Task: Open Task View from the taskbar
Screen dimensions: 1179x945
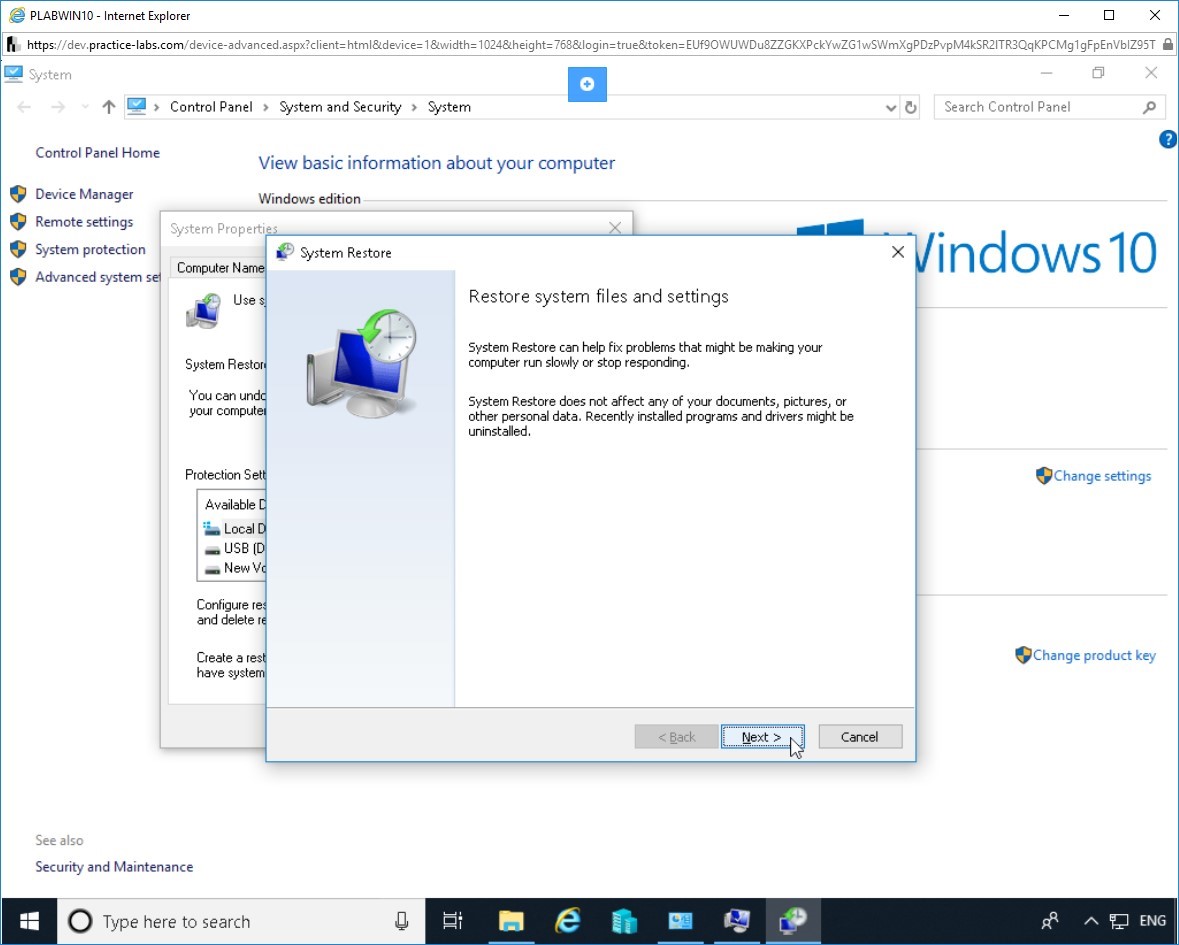Action: point(453,921)
